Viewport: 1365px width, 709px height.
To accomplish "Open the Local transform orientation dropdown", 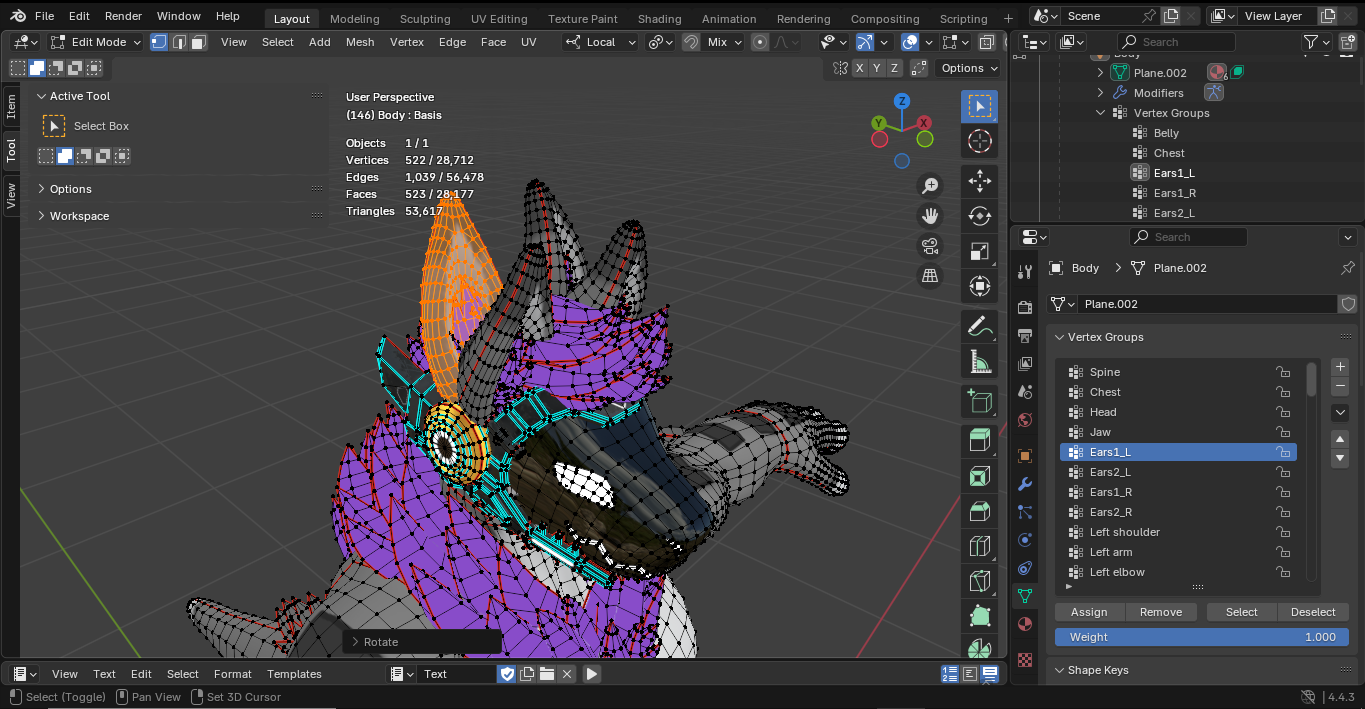I will click(x=600, y=42).
